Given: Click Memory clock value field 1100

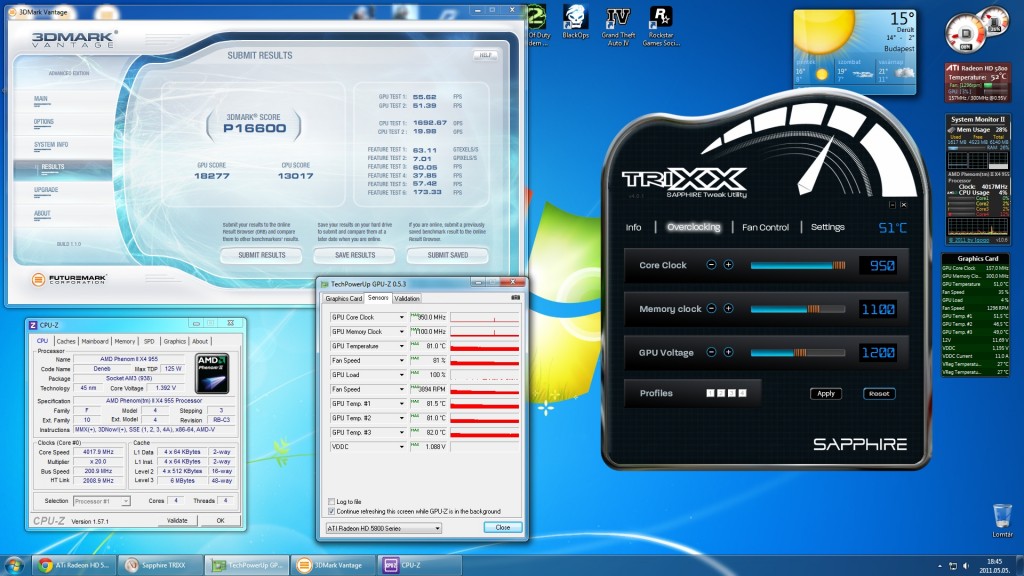Looking at the screenshot, I should coord(878,309).
